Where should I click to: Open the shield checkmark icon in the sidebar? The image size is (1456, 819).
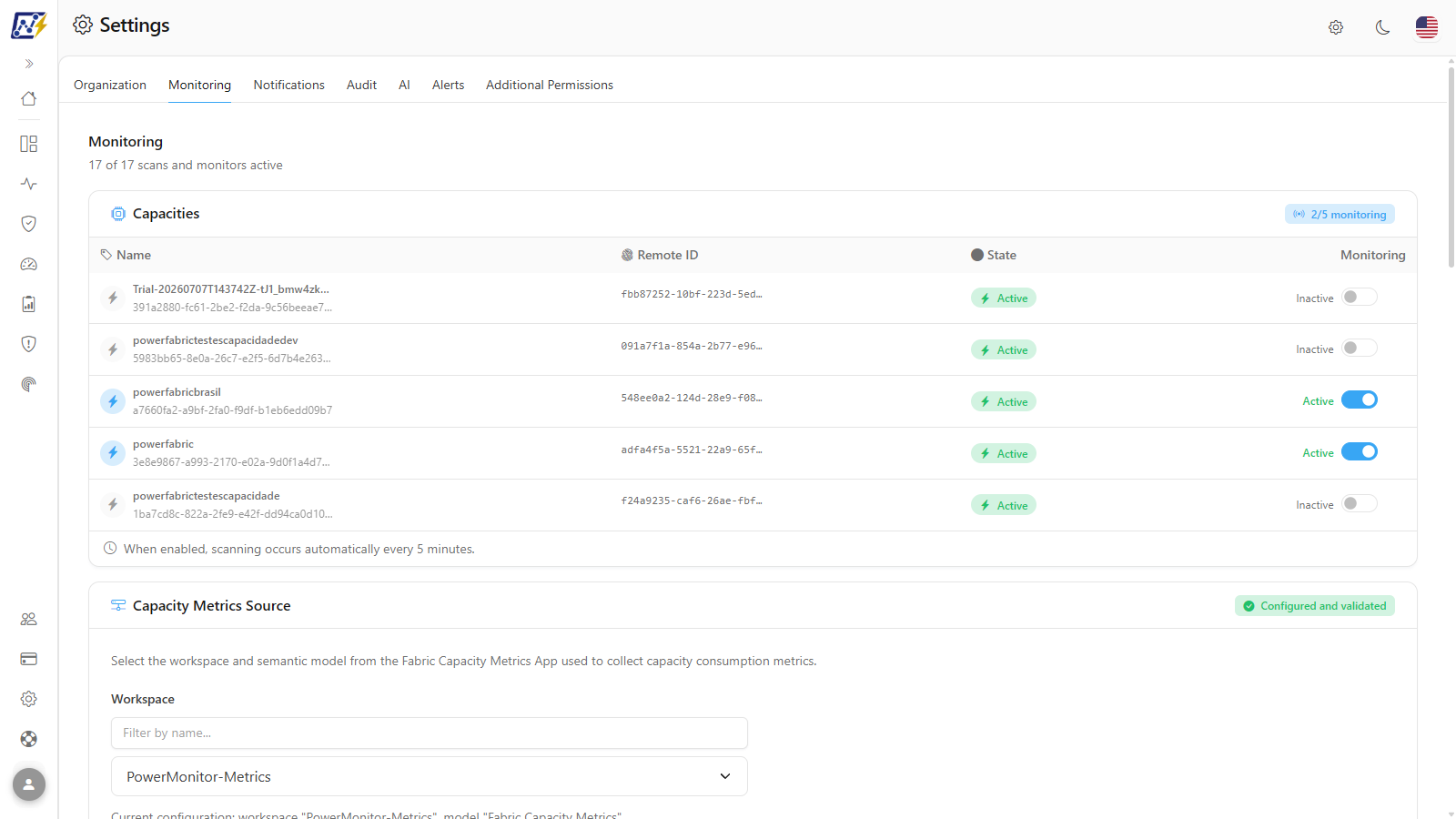click(x=29, y=224)
